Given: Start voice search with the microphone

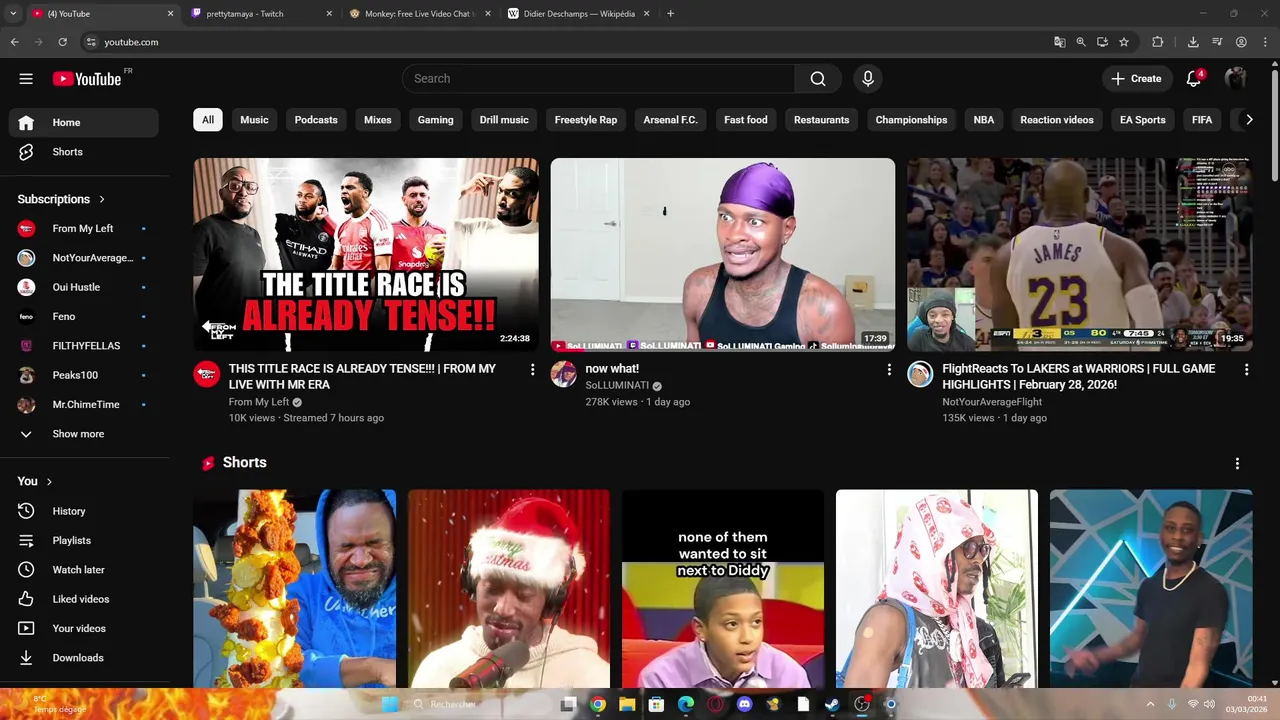Looking at the screenshot, I should click(867, 79).
